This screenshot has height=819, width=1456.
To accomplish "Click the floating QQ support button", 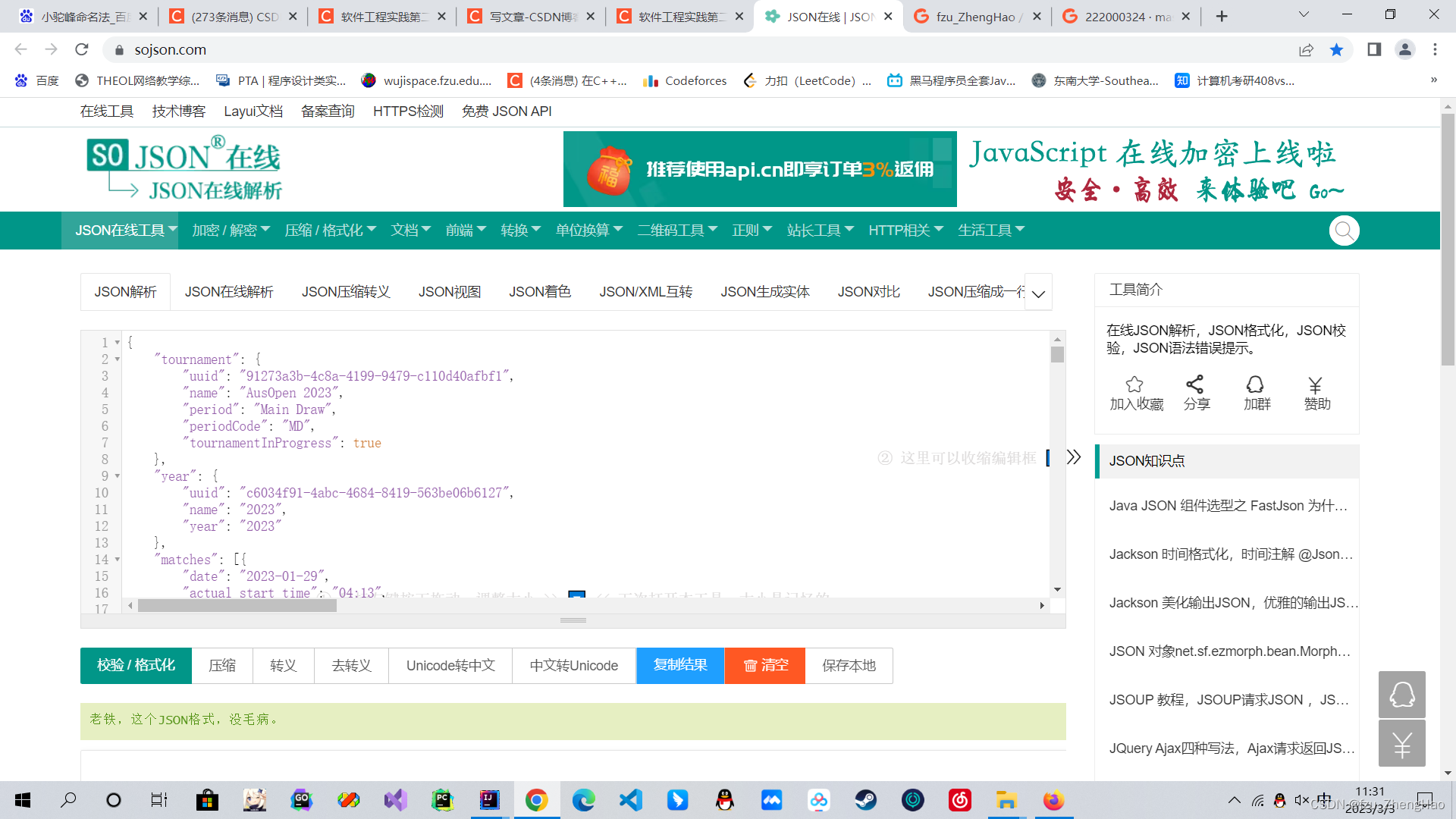I will [x=1401, y=695].
